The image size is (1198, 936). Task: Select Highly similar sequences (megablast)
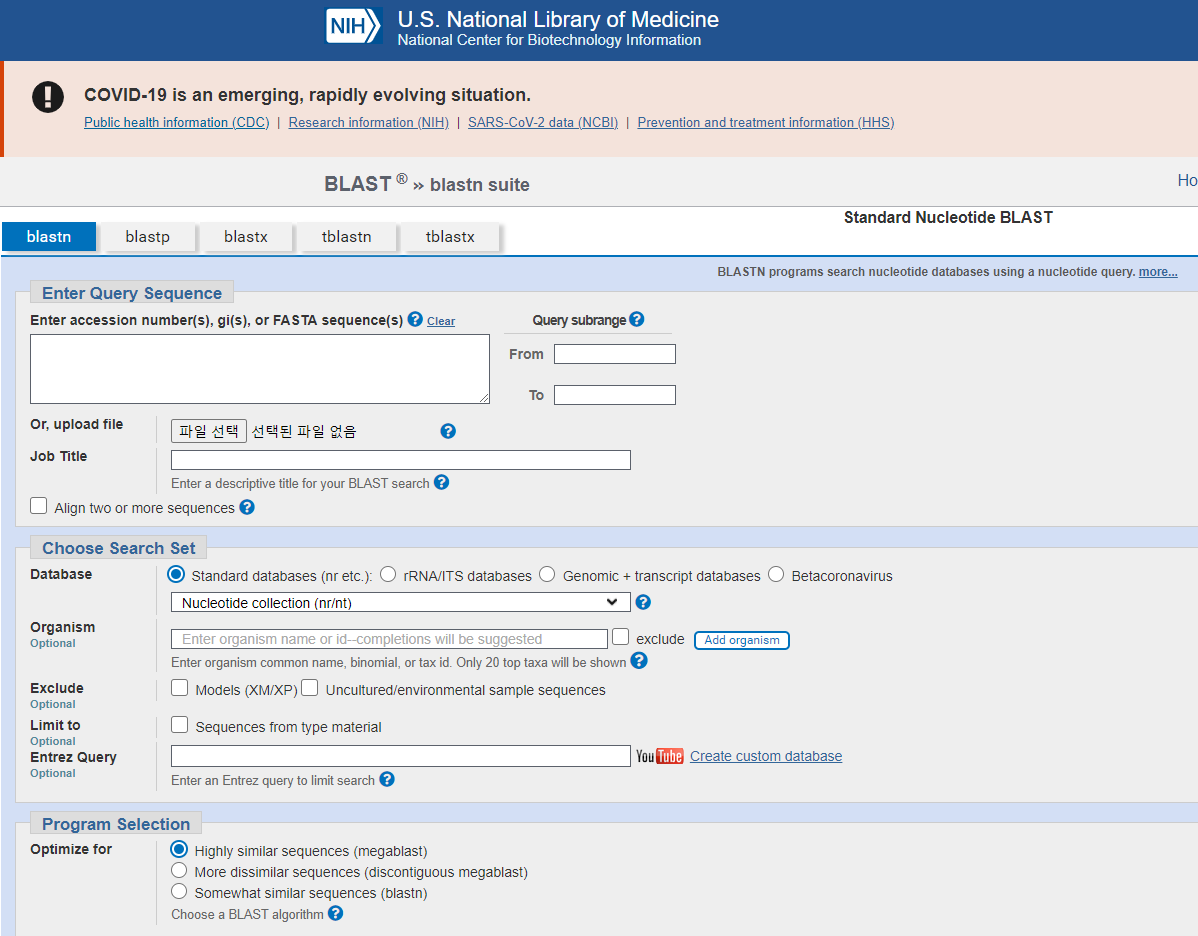pyautogui.click(x=179, y=849)
